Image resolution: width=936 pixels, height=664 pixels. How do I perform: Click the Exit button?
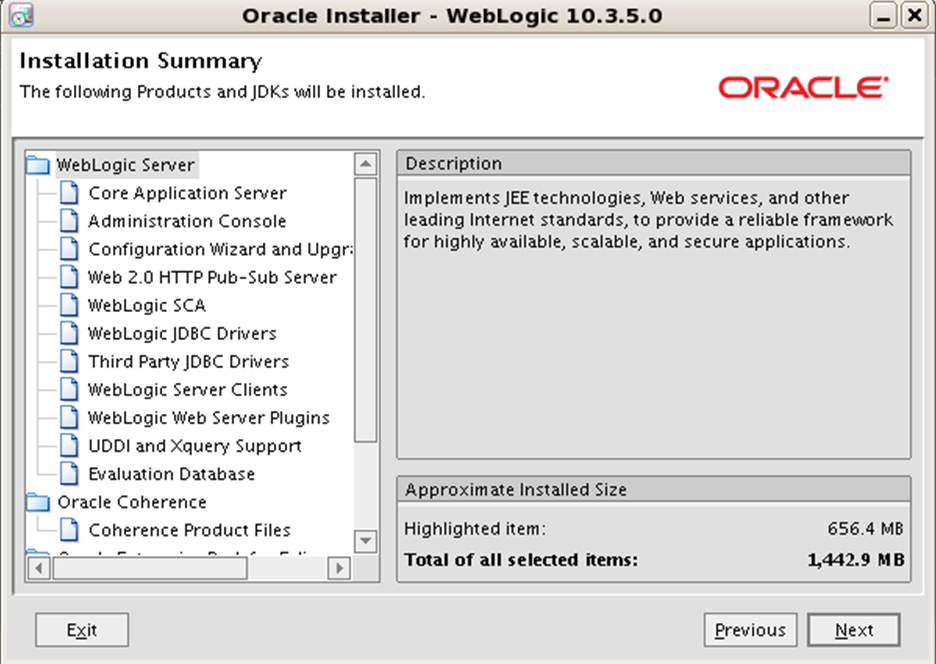[x=82, y=630]
